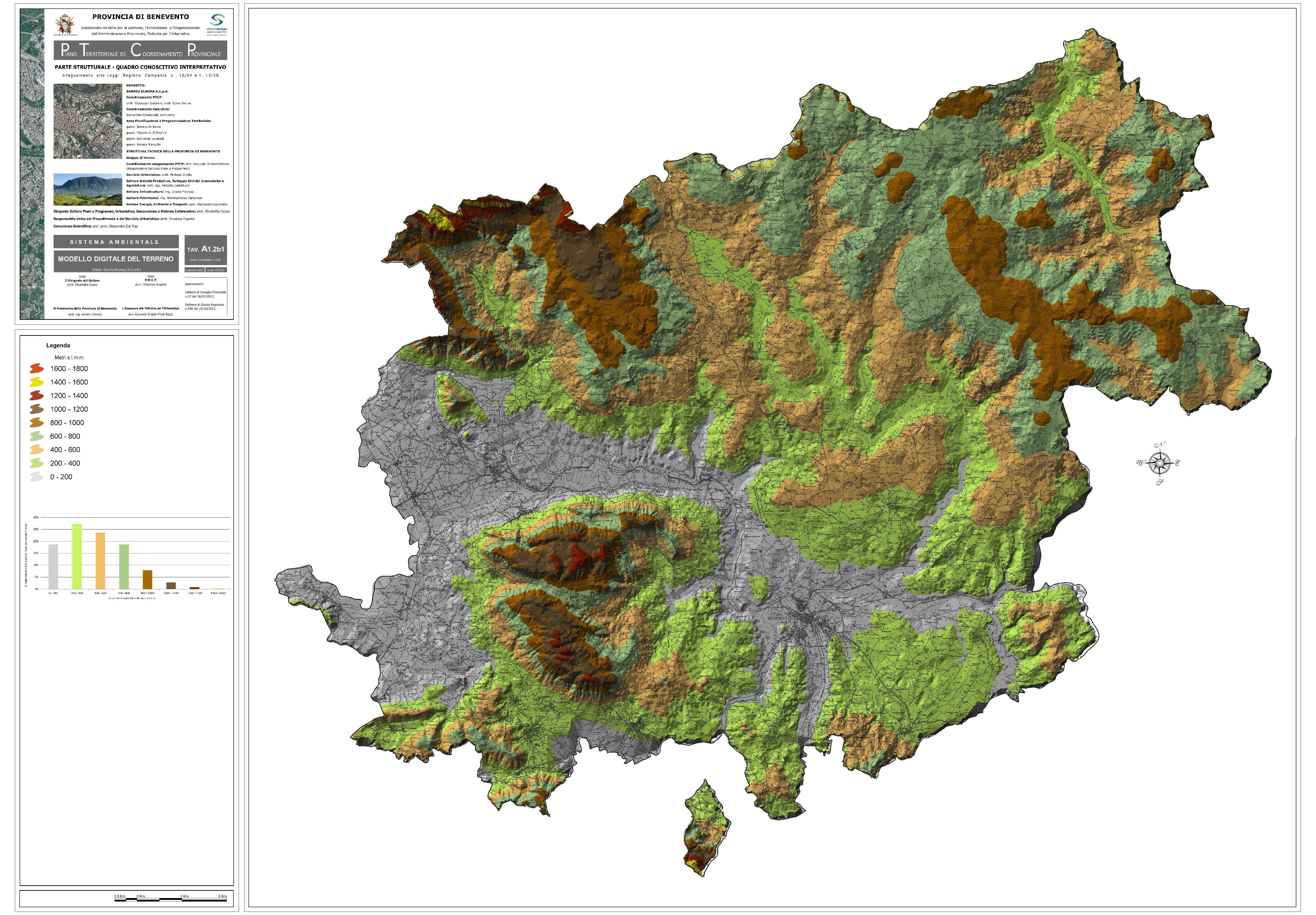1316x915 pixels.
Task: Select the 1200 - 1400 dark red swatch
Action: tap(37, 395)
